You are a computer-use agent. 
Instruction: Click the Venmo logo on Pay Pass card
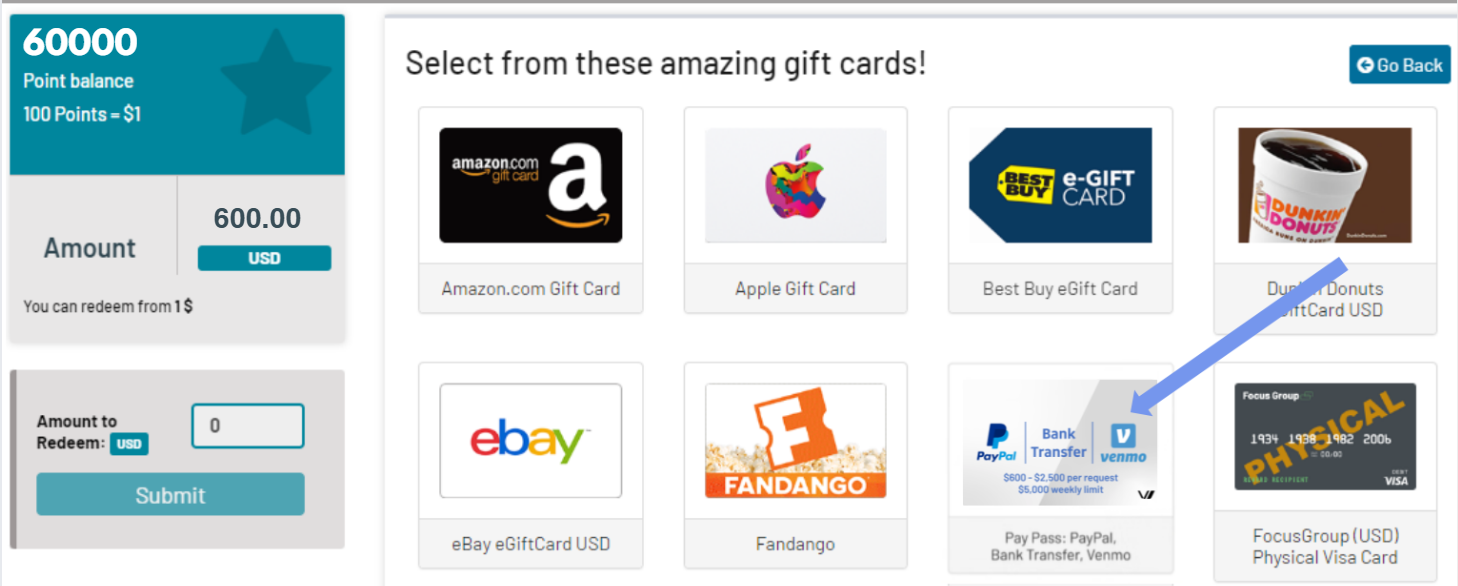click(1123, 443)
